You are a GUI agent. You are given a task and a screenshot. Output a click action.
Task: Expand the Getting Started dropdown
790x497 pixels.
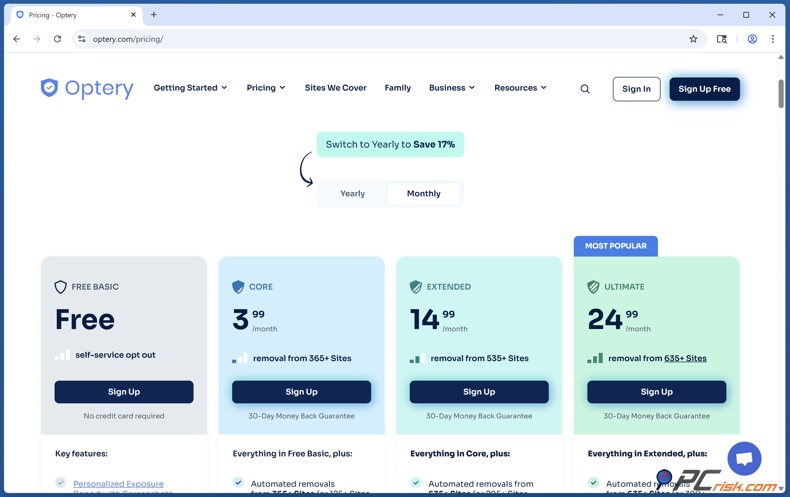190,88
